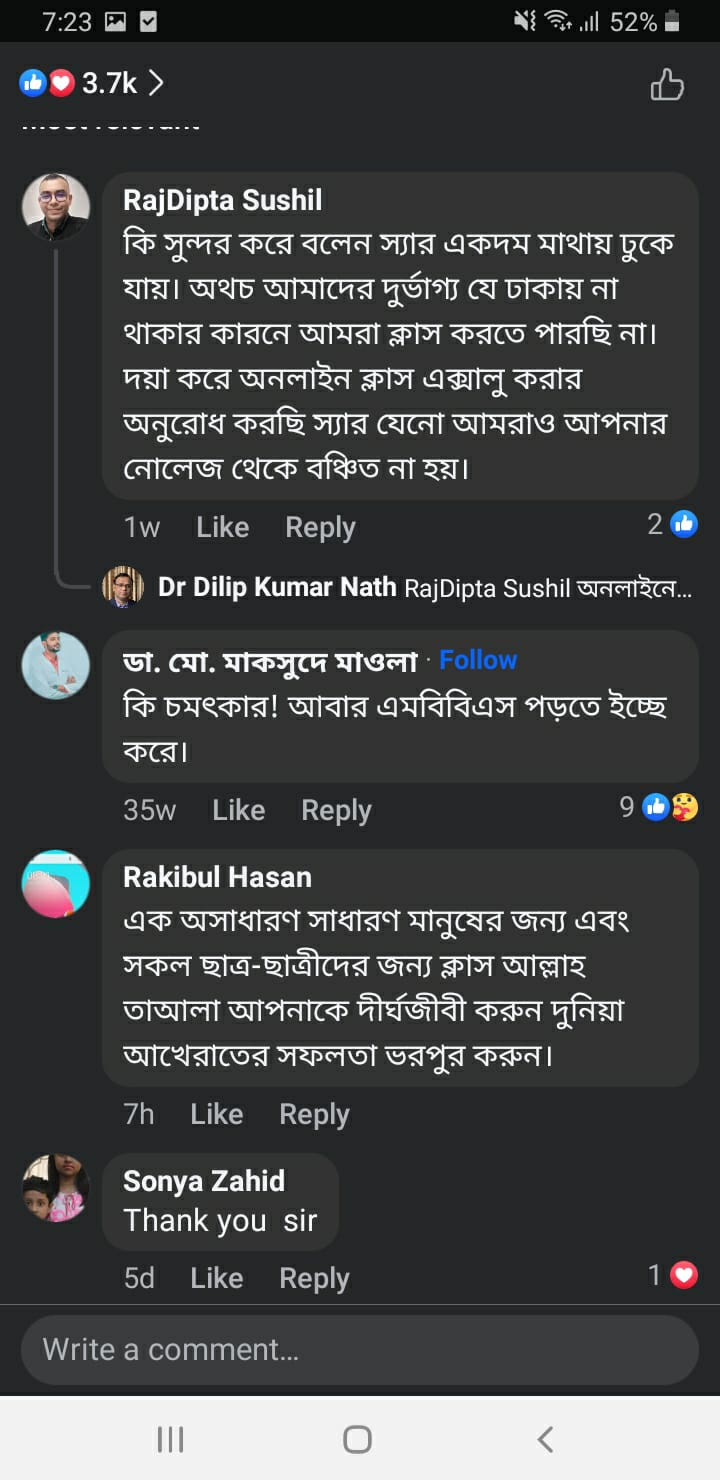Reply to the 35w-old comment

point(336,810)
